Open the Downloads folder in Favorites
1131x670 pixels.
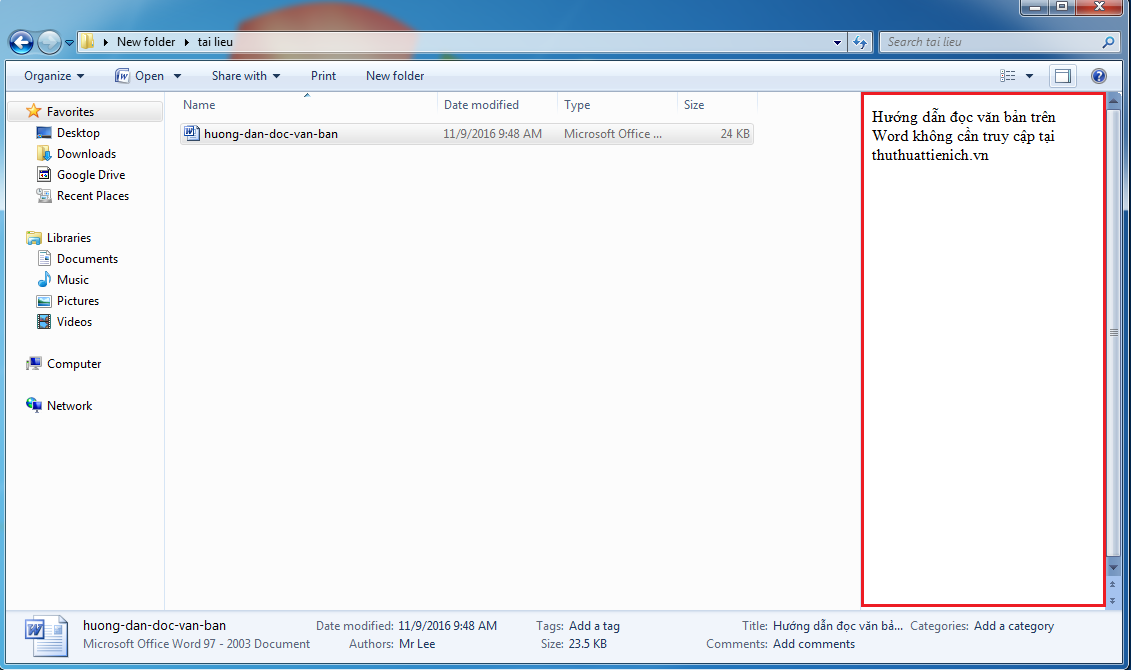tap(86, 154)
